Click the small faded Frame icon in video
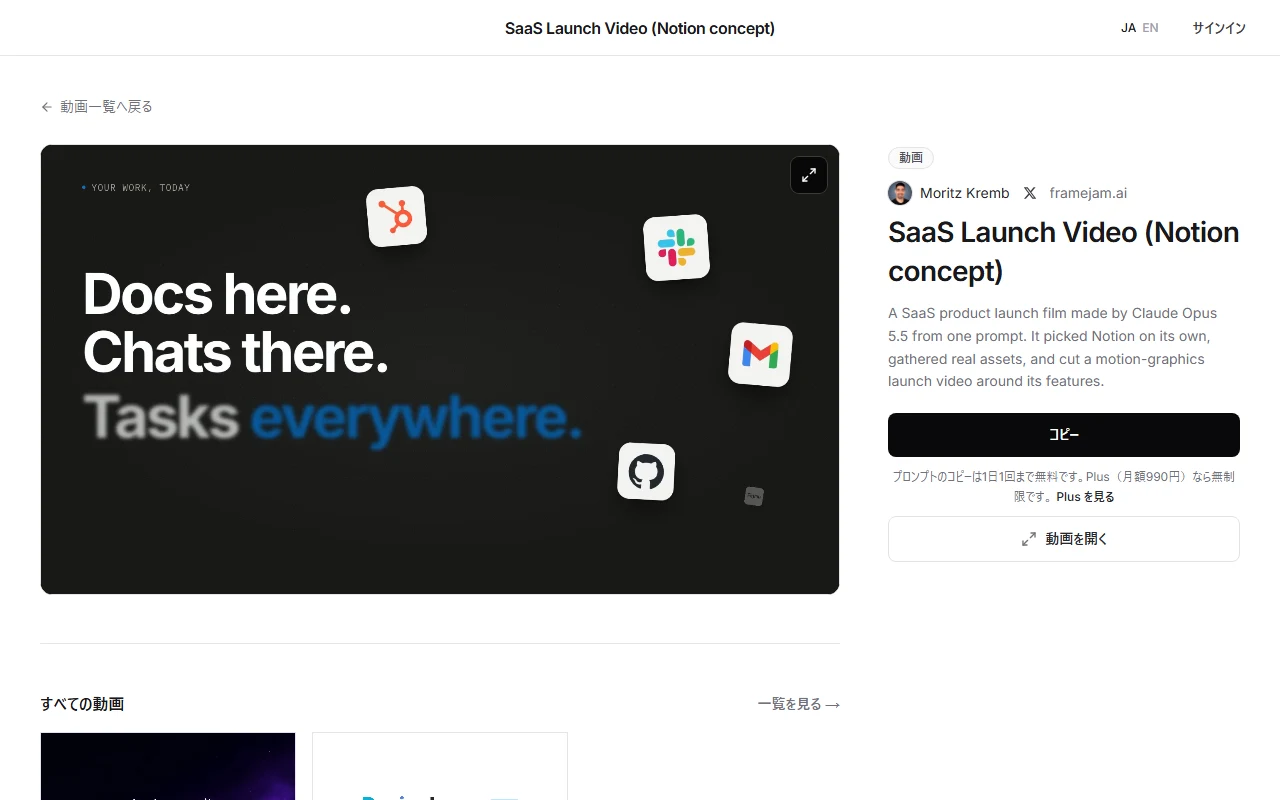The height and width of the screenshot is (800, 1280). click(x=754, y=496)
